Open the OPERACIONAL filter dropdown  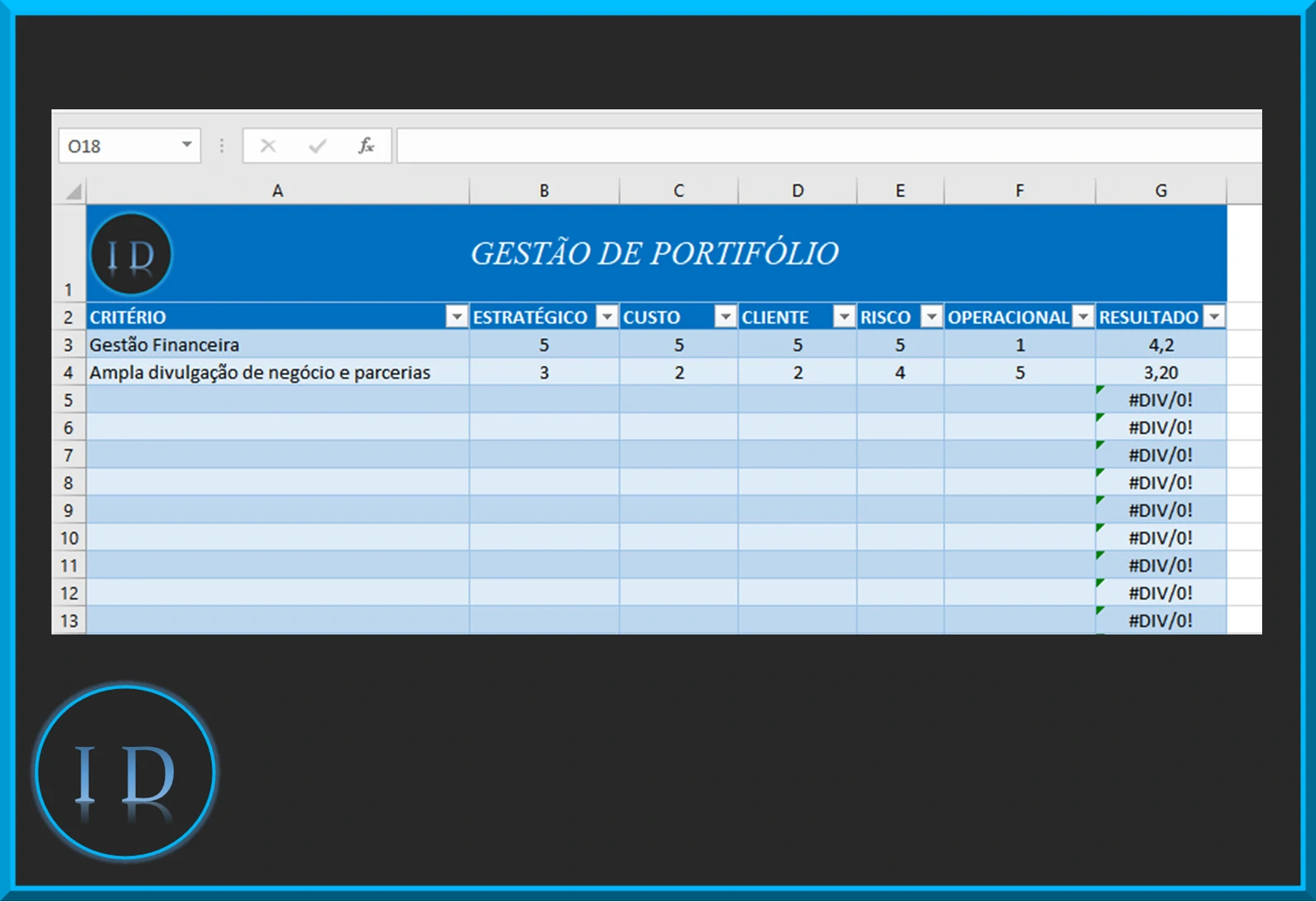point(1083,316)
